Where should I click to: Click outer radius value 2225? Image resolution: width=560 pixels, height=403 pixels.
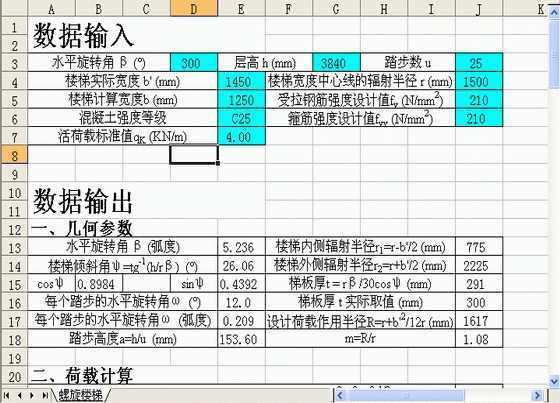(x=479, y=265)
